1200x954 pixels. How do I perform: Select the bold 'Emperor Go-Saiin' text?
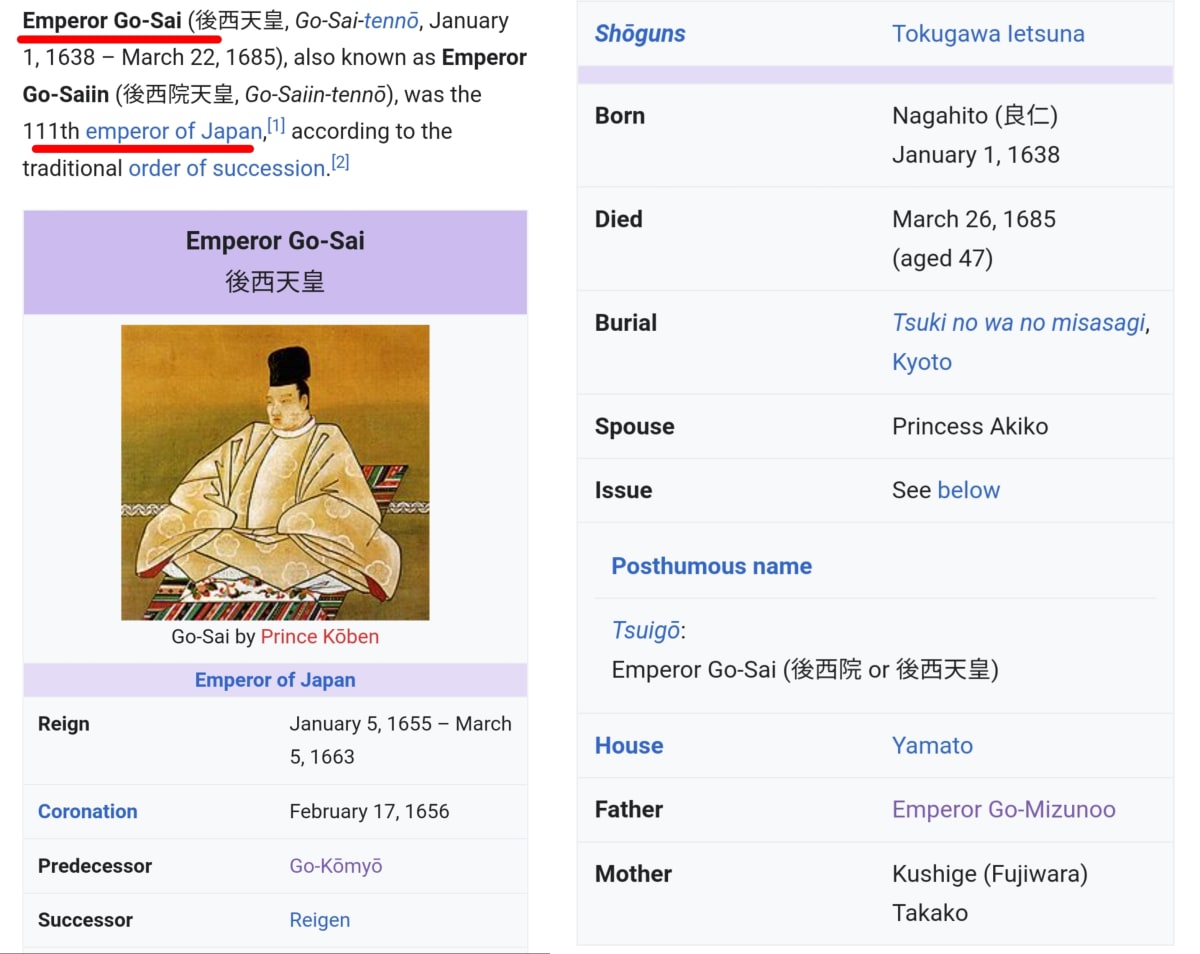pos(274,76)
